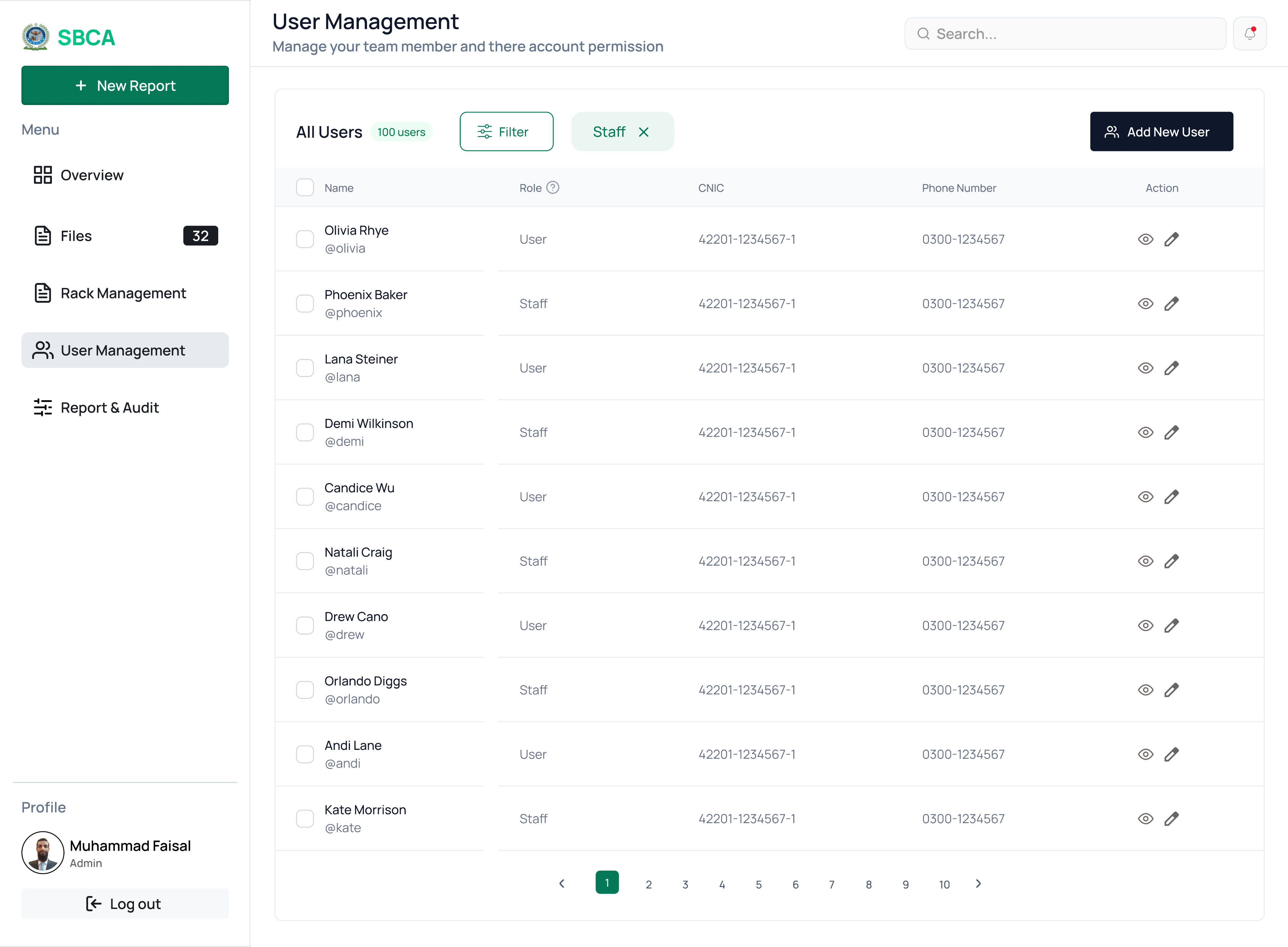
Task: Remove the Staff filter chip
Action: (644, 132)
